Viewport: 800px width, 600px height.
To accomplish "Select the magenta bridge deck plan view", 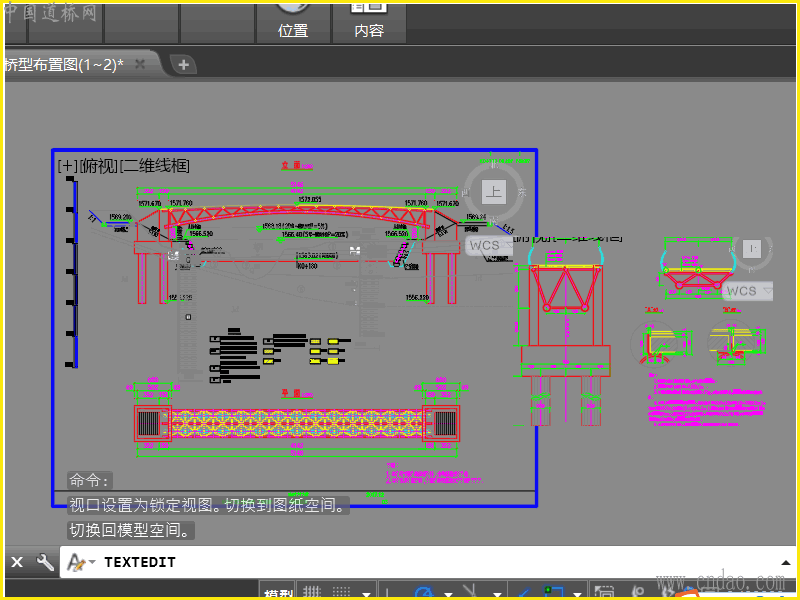I will click(297, 423).
